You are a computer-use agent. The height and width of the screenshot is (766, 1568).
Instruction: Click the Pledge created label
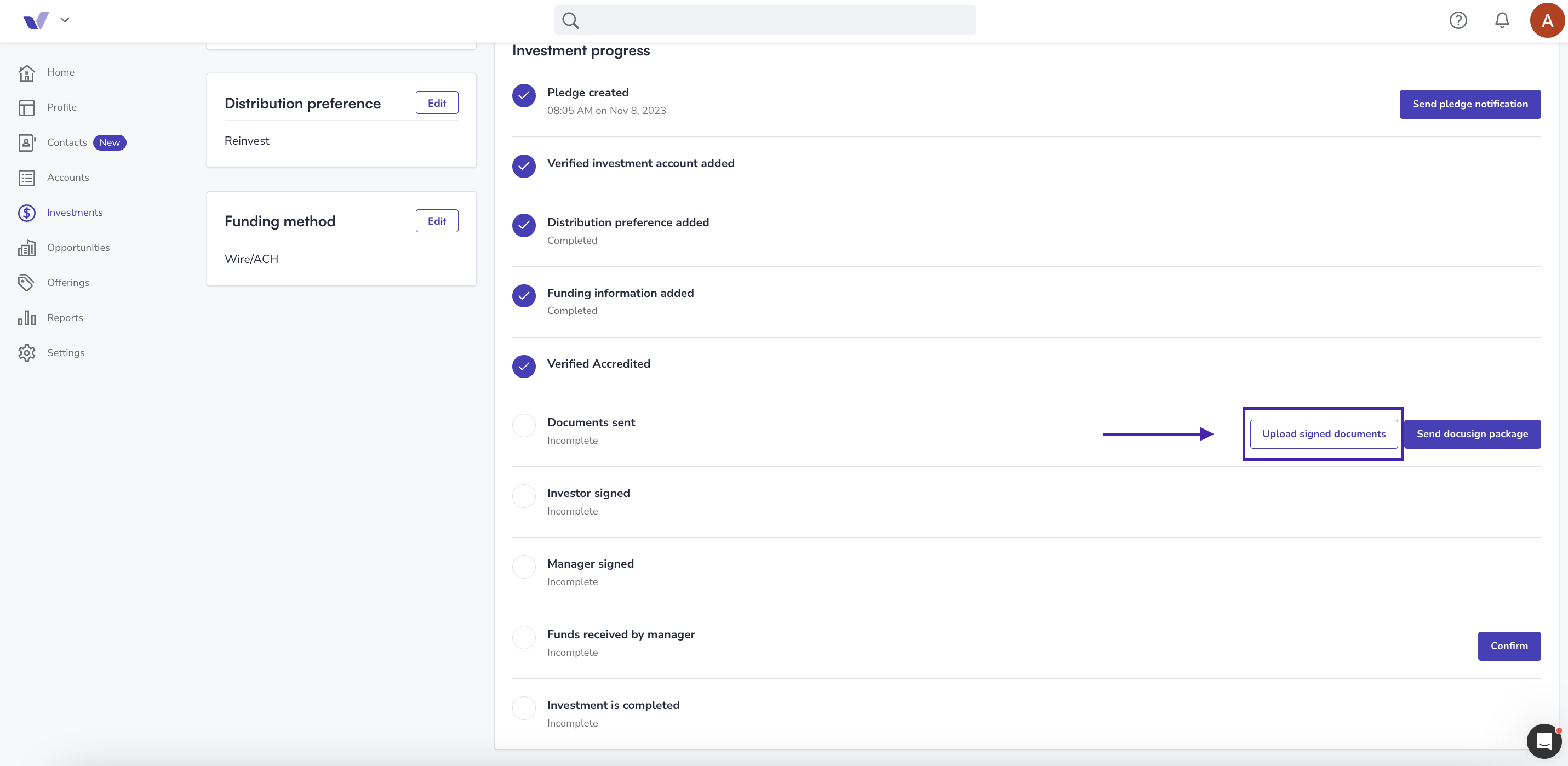click(x=587, y=93)
